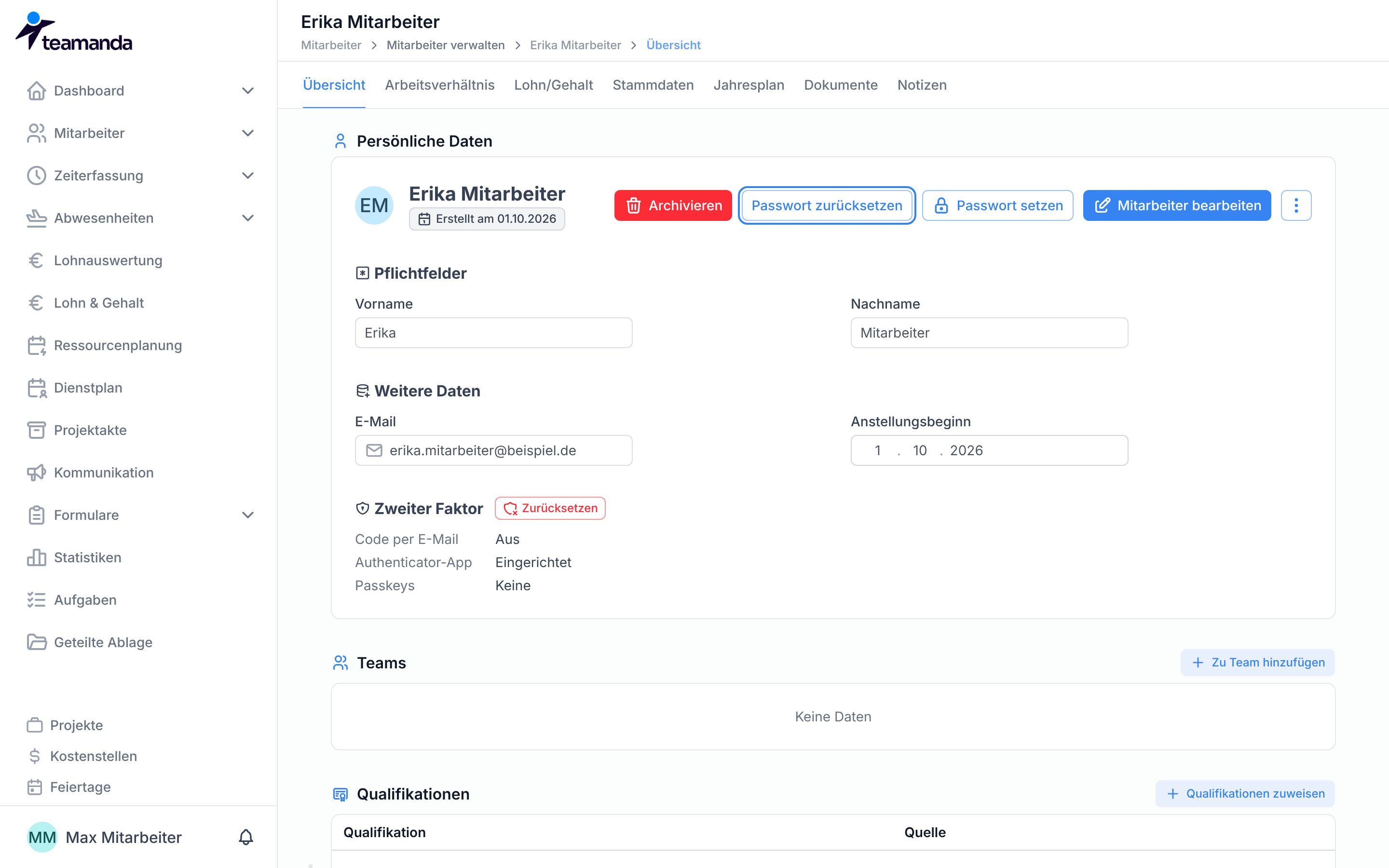Viewport: 1389px width, 868px height.
Task: Open the notifications bell
Action: click(x=245, y=837)
